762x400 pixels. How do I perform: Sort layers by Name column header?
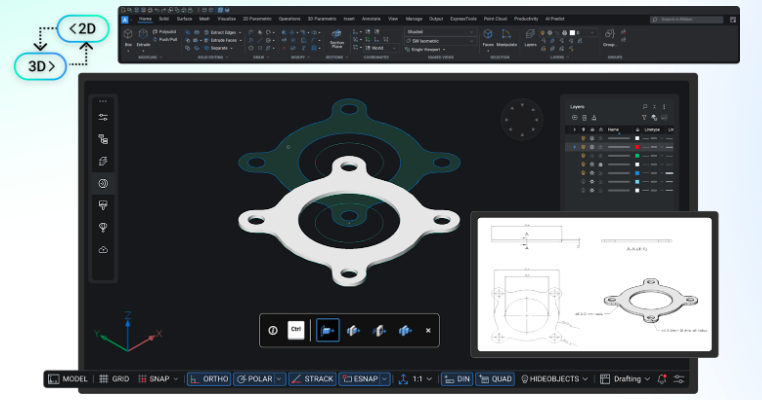coord(613,130)
